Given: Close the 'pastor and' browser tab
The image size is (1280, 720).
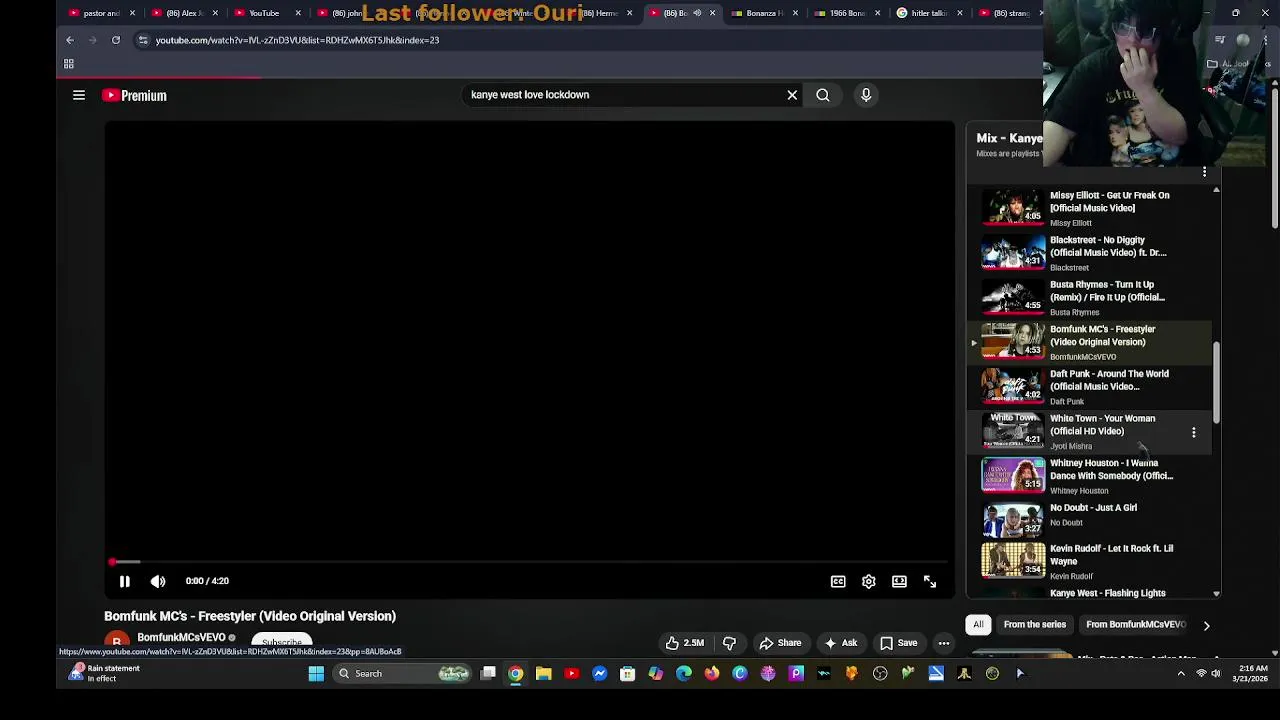Looking at the screenshot, I should [x=132, y=13].
